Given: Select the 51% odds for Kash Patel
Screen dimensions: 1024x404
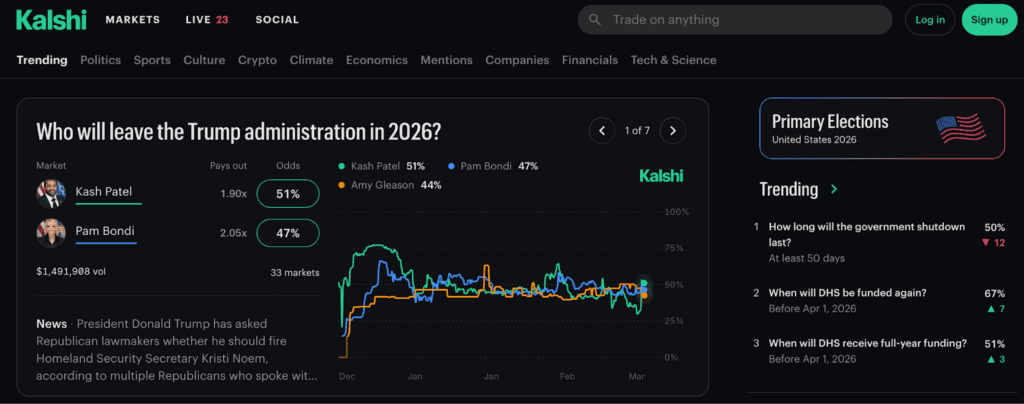Looking at the screenshot, I should tap(288, 193).
